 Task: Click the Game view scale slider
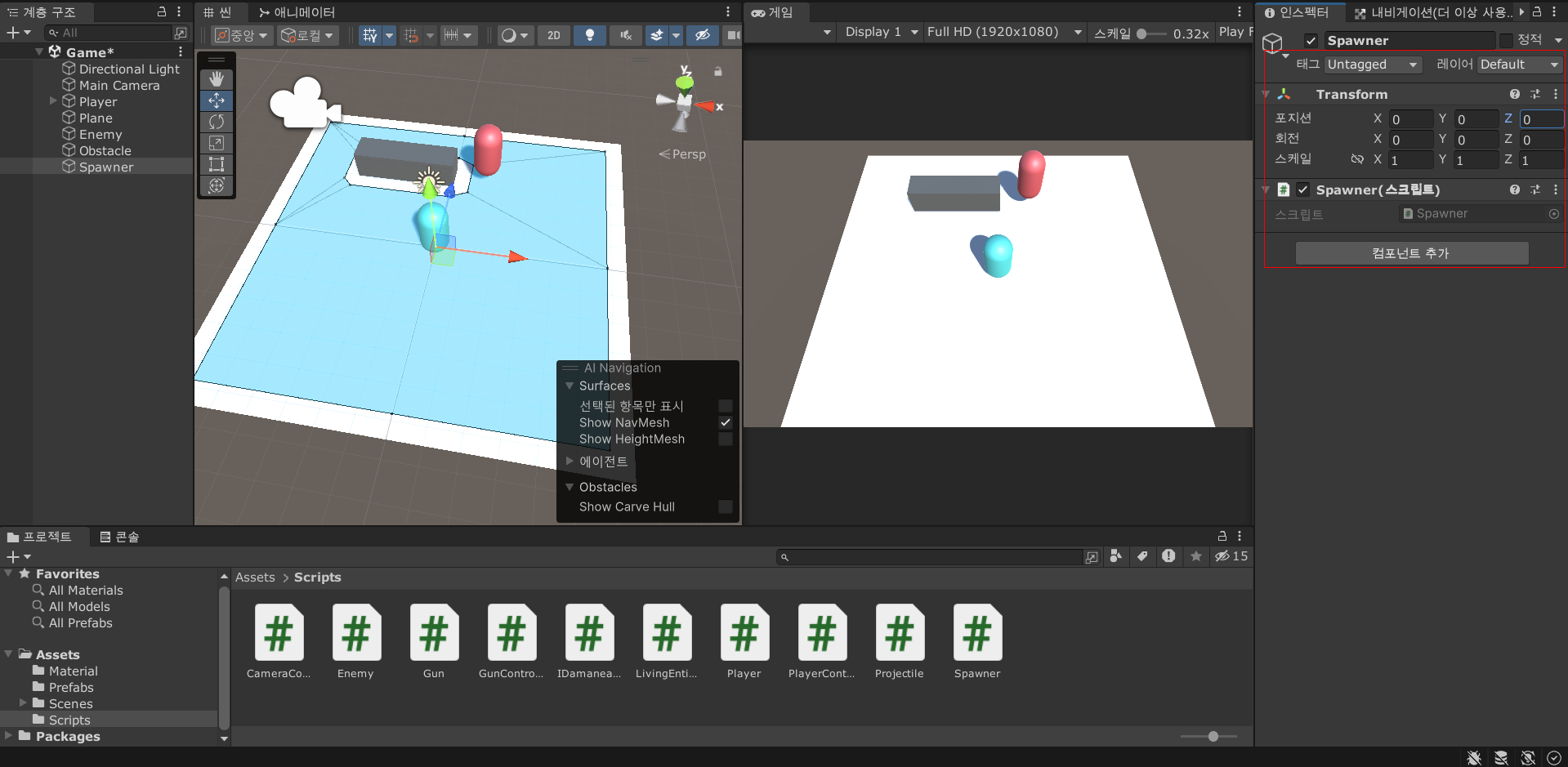[1151, 33]
